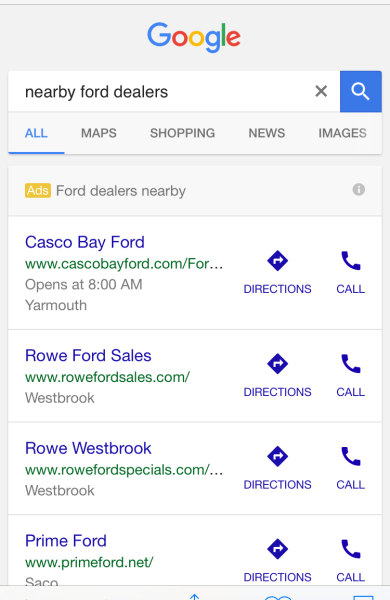390x600 pixels.
Task: Open www.rowefordspecials.com link
Action: 124,470
